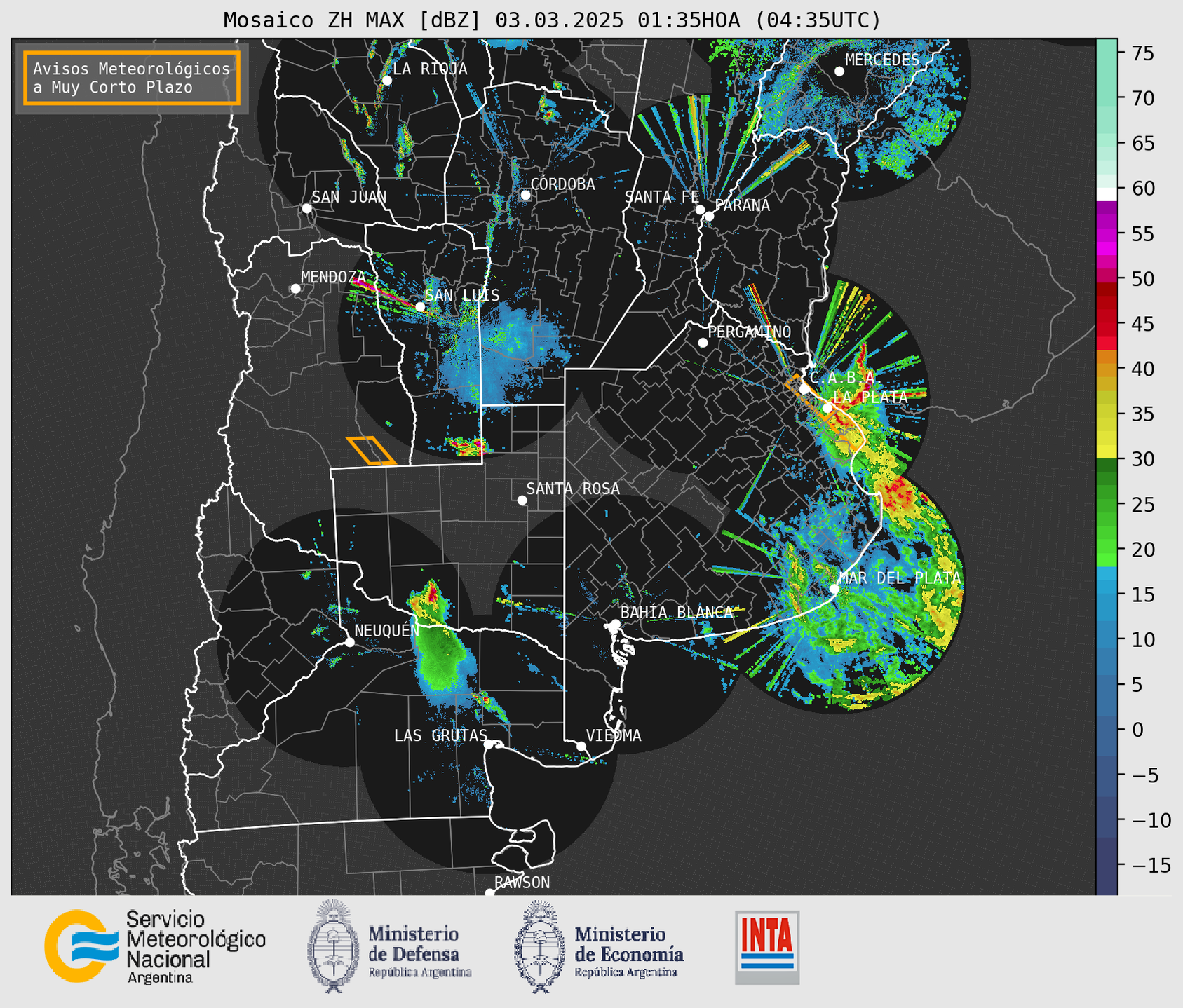Viewport: 1183px width, 1008px height.
Task: Click the magenta 55 dBZ band on scale
Action: pos(1107,233)
